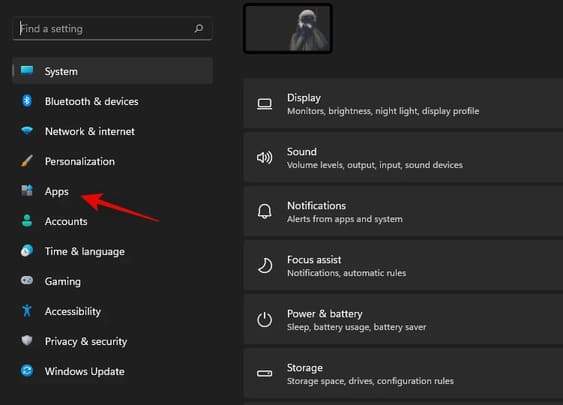Image resolution: width=563 pixels, height=405 pixels.
Task: Open Accessibility settings
Action: [113, 311]
